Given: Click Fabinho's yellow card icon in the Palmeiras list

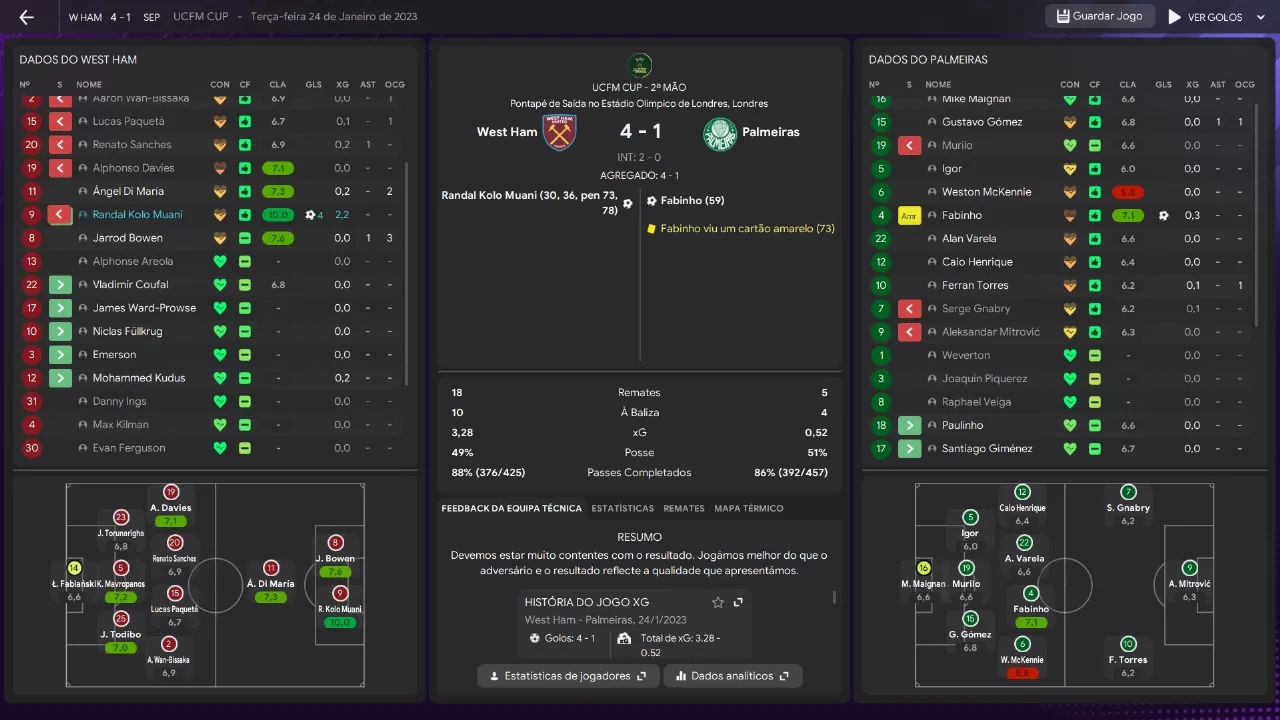Looking at the screenshot, I should 909,215.
